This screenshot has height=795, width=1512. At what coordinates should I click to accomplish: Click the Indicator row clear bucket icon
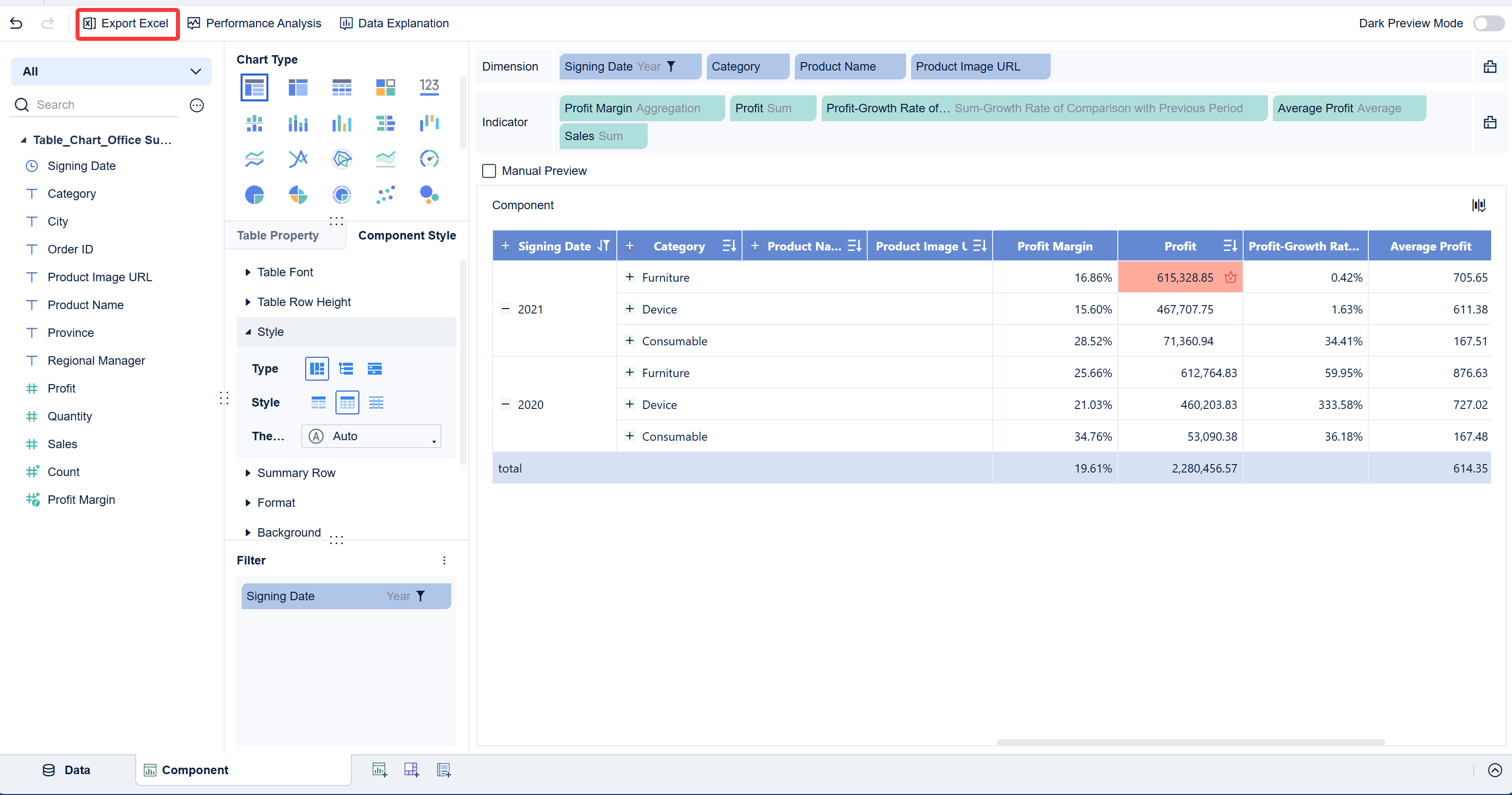[1490, 122]
